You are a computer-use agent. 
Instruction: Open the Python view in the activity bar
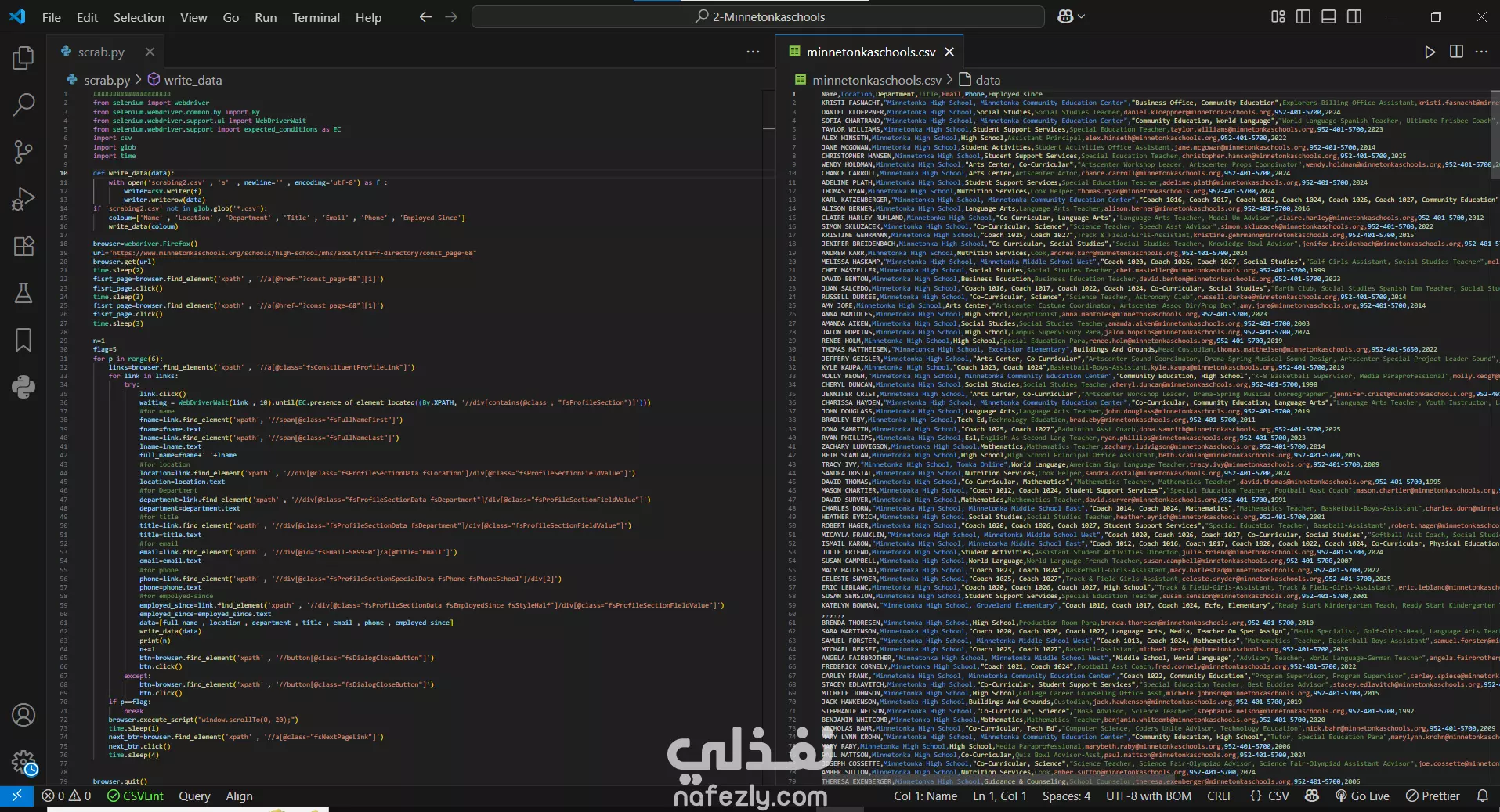click(23, 387)
